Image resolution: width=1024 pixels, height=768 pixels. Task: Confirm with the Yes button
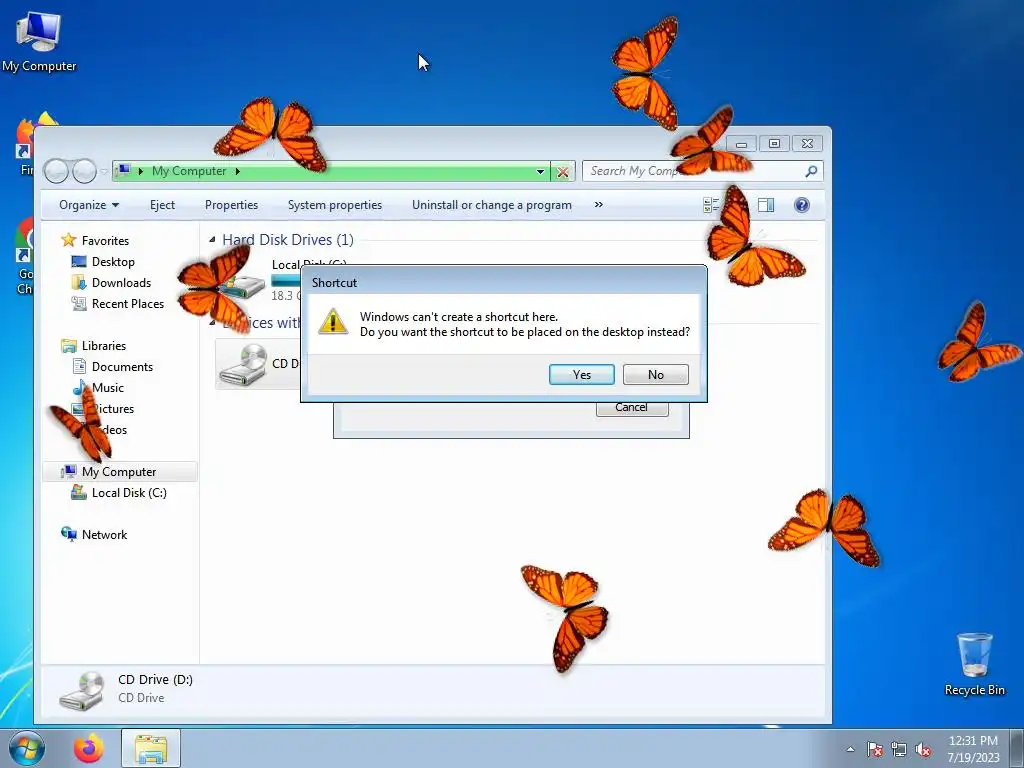581,374
